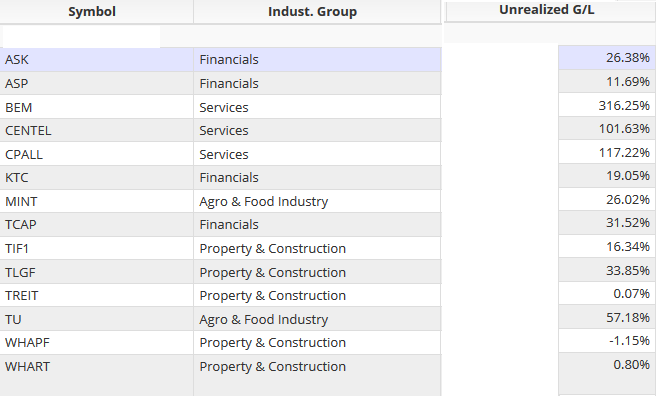The height and width of the screenshot is (396, 658).
Task: Select the TCAP symbol cell
Action: pyautogui.click(x=97, y=224)
